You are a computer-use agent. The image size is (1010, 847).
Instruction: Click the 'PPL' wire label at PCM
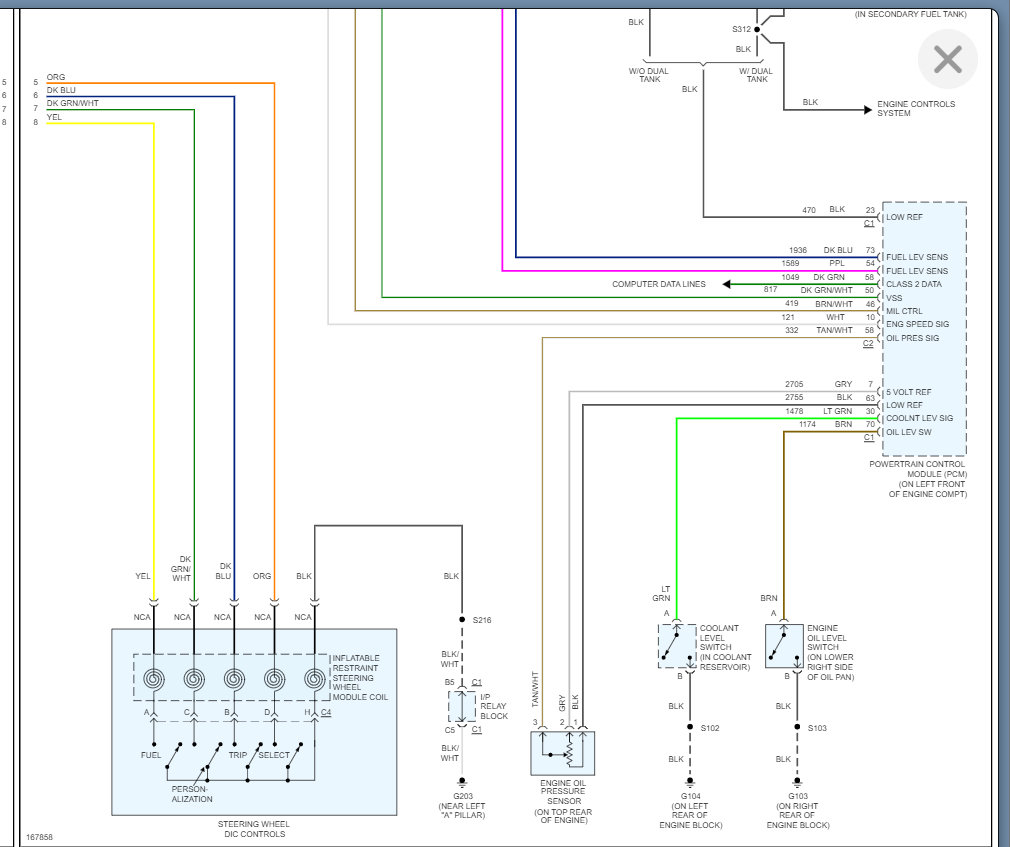[837, 263]
